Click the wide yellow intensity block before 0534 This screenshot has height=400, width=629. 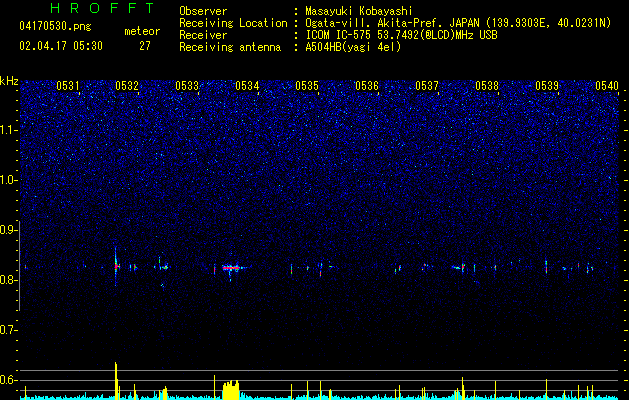point(231,390)
